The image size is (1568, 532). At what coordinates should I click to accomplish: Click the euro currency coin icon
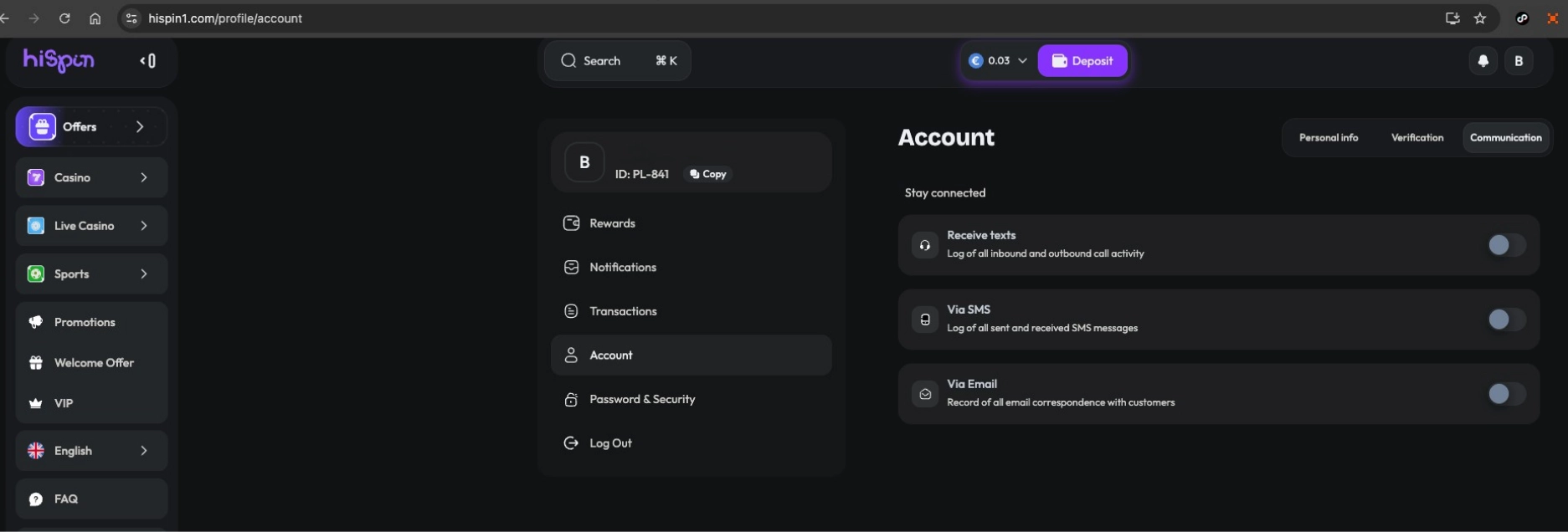(975, 60)
